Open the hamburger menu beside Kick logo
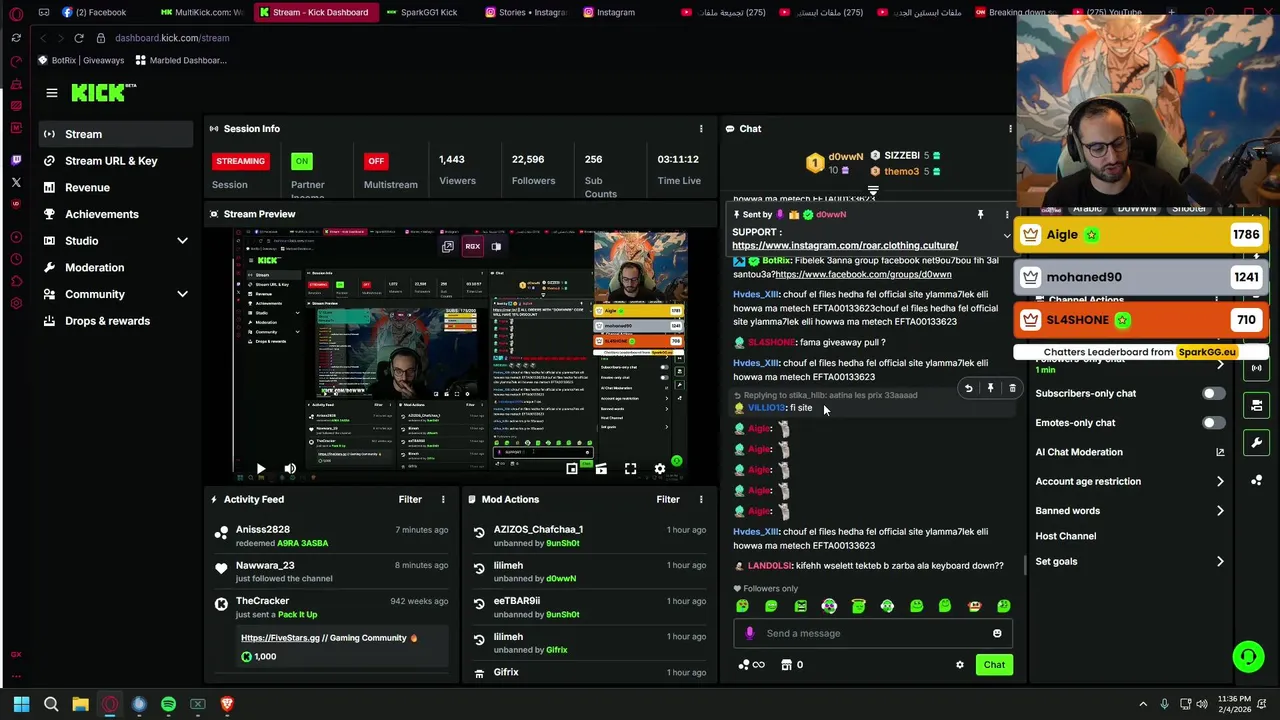Image resolution: width=1280 pixels, height=720 pixels. (x=52, y=93)
